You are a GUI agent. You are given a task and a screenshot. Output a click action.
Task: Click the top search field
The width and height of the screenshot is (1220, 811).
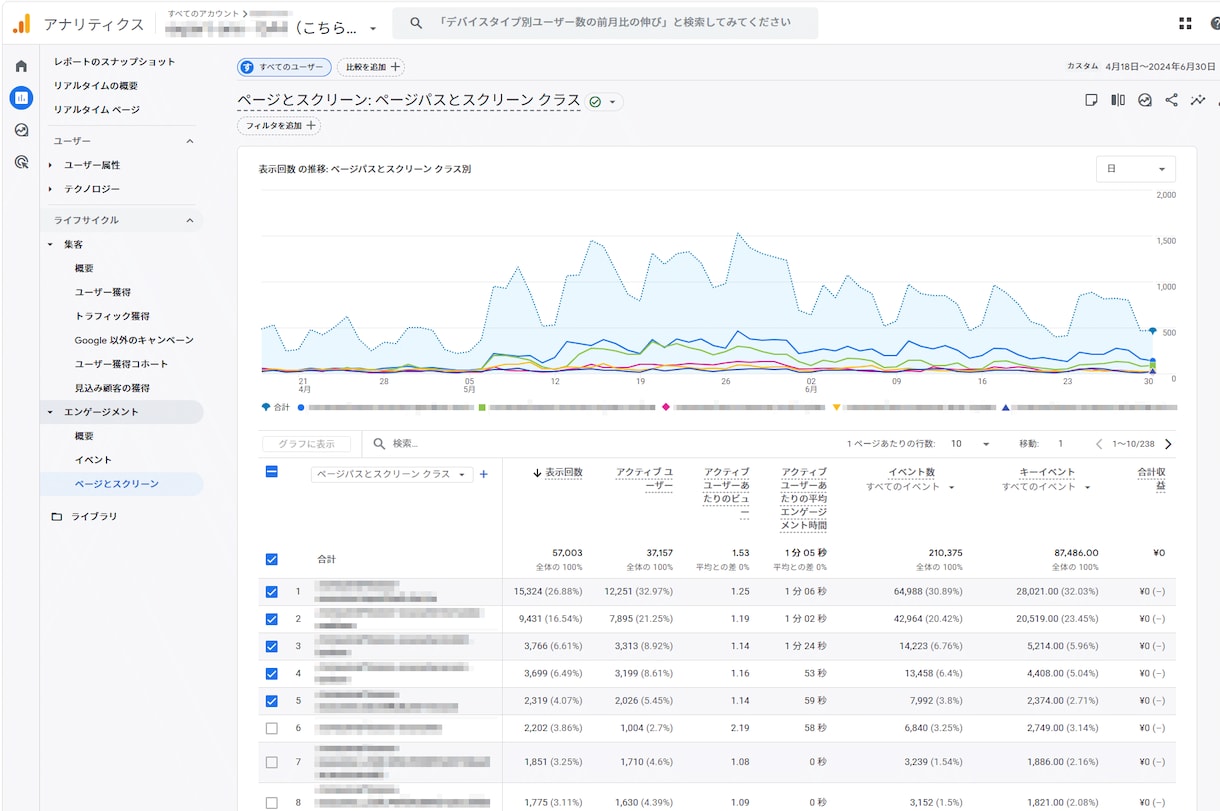point(605,22)
